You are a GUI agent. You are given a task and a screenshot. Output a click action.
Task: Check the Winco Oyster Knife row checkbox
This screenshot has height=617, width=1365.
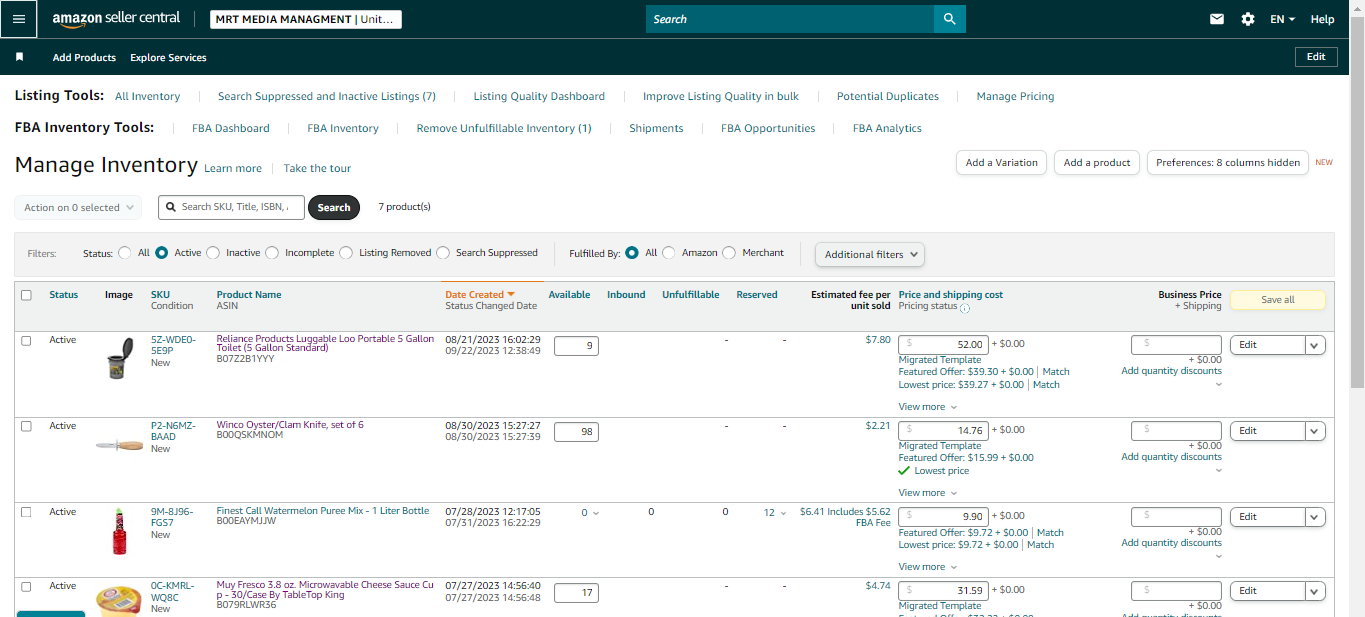(x=26, y=426)
